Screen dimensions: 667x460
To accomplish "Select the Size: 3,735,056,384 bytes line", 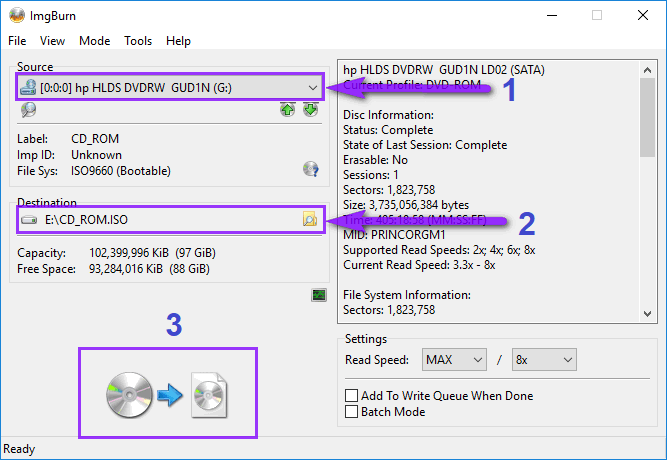I will (406, 205).
